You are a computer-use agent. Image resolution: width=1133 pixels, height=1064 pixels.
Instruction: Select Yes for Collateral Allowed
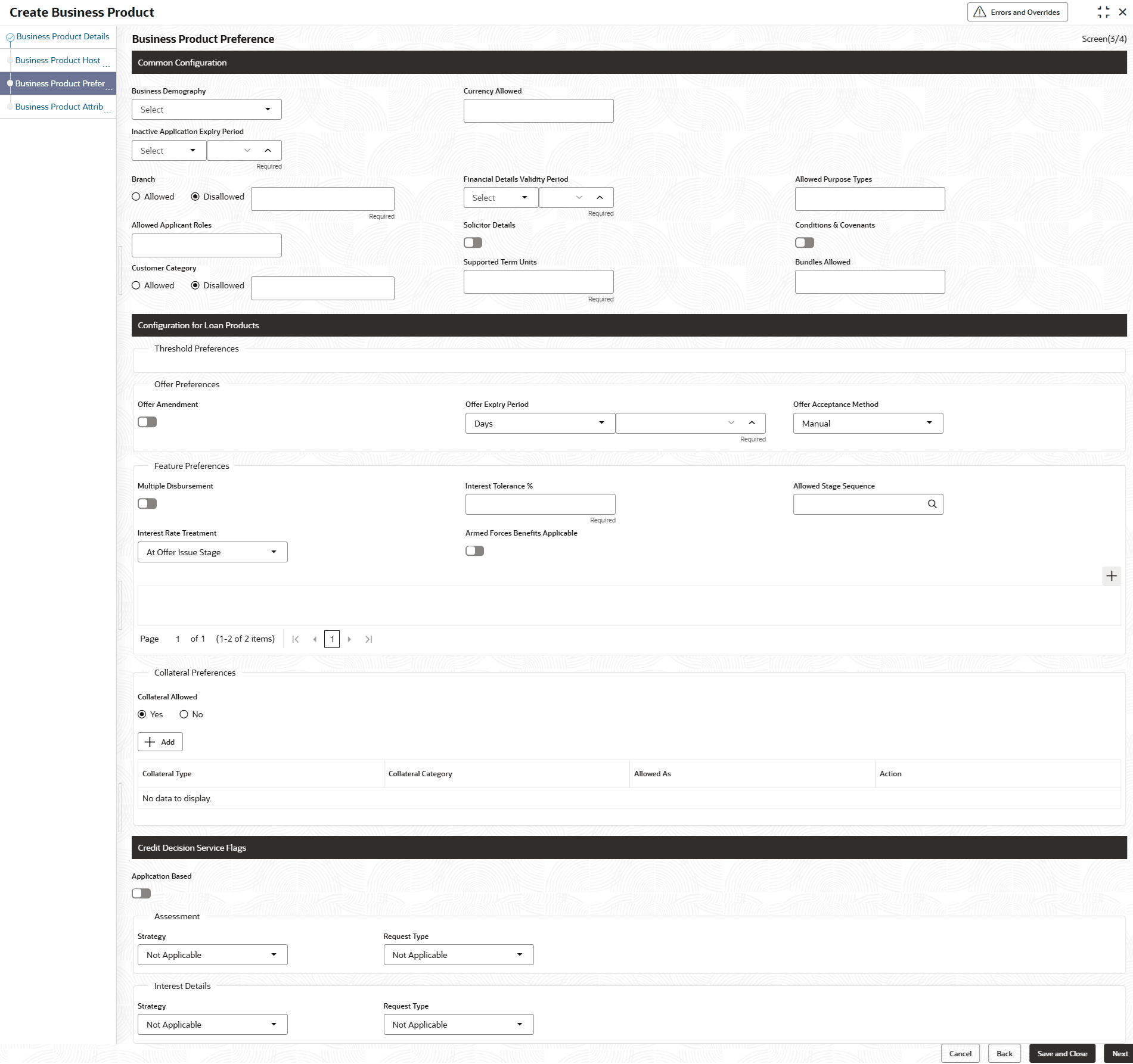click(142, 714)
